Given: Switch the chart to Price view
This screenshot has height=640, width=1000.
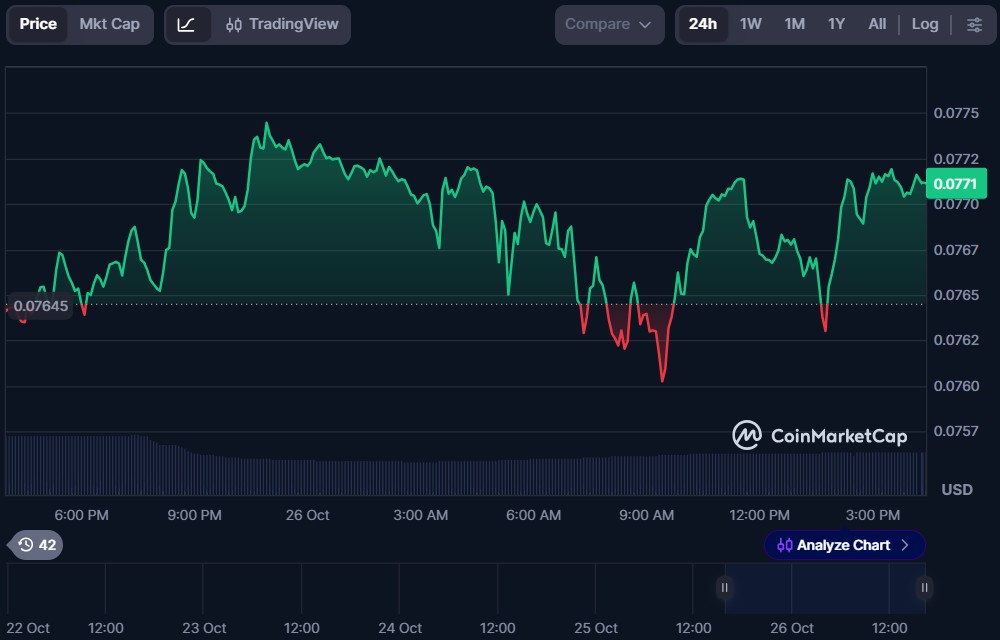Looking at the screenshot, I should tap(38, 24).
